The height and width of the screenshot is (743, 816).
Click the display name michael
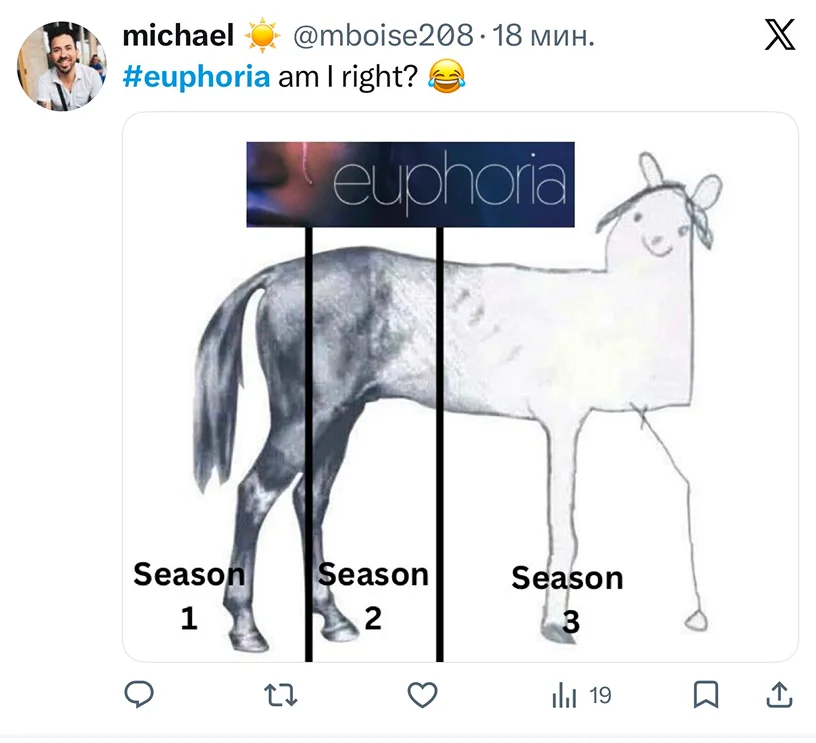[178, 36]
